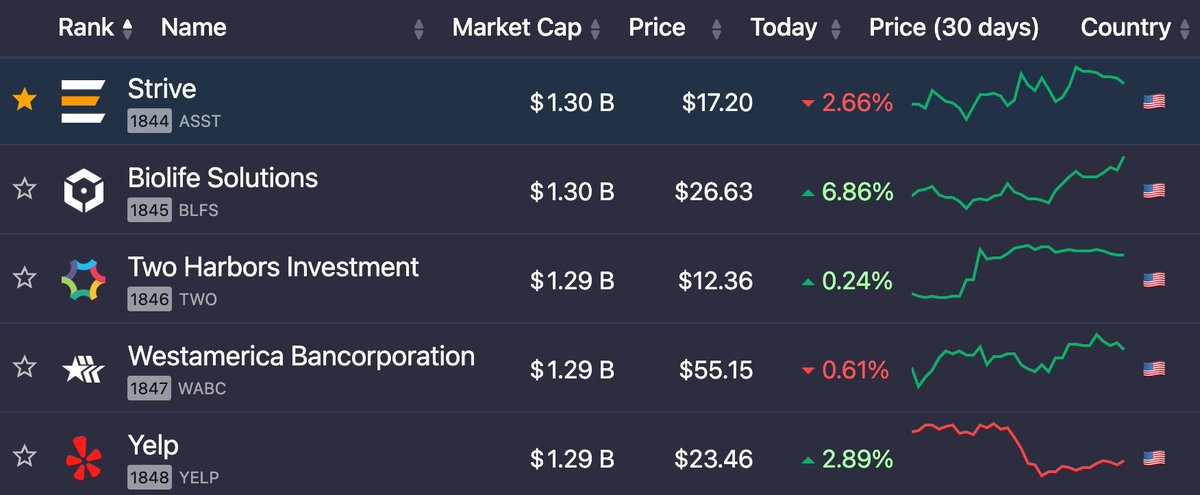Remove Strive from favorites via star
Image resolution: width=1200 pixels, height=495 pixels.
pos(24,100)
